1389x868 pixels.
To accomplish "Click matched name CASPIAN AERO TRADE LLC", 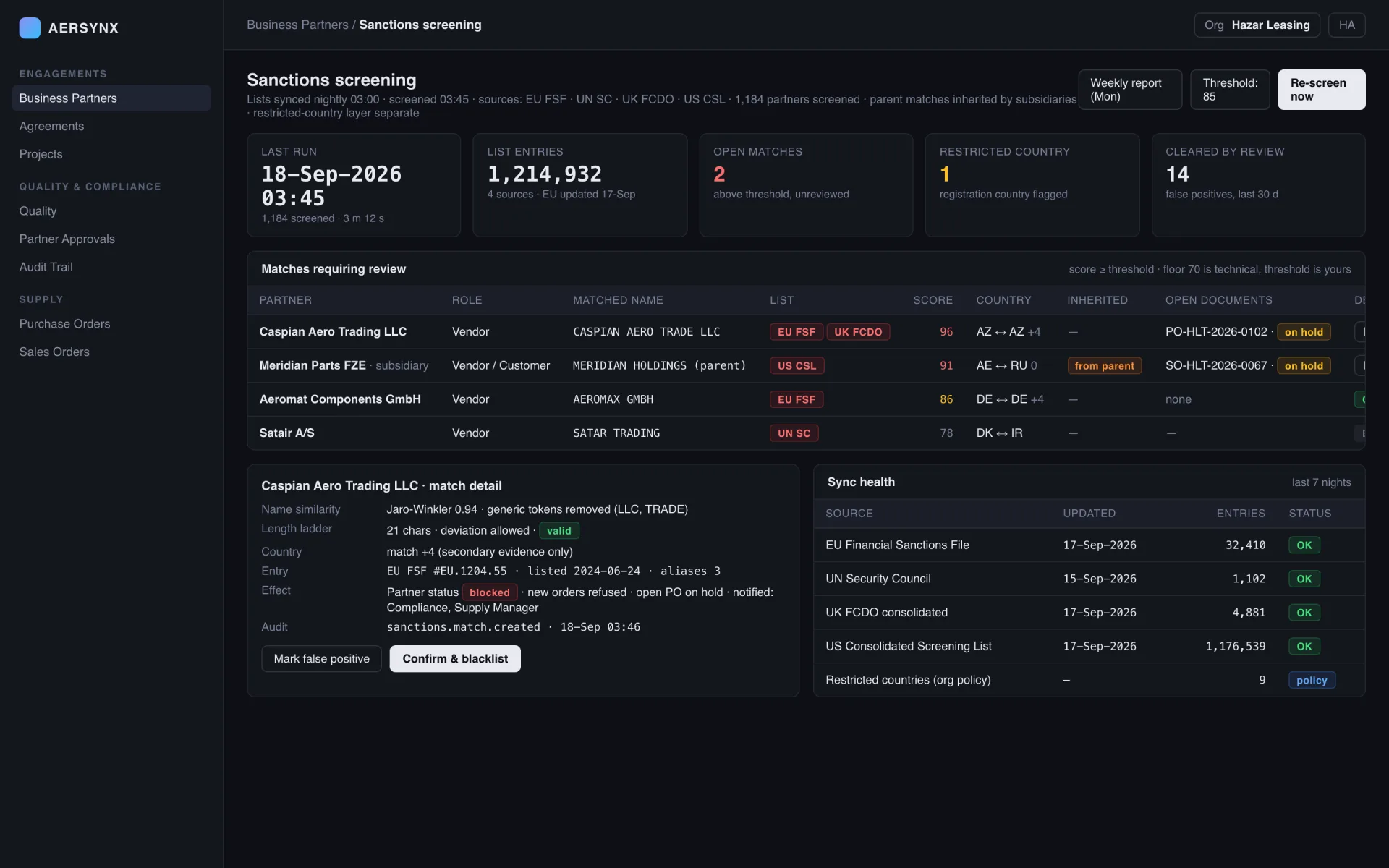I will pos(646,332).
